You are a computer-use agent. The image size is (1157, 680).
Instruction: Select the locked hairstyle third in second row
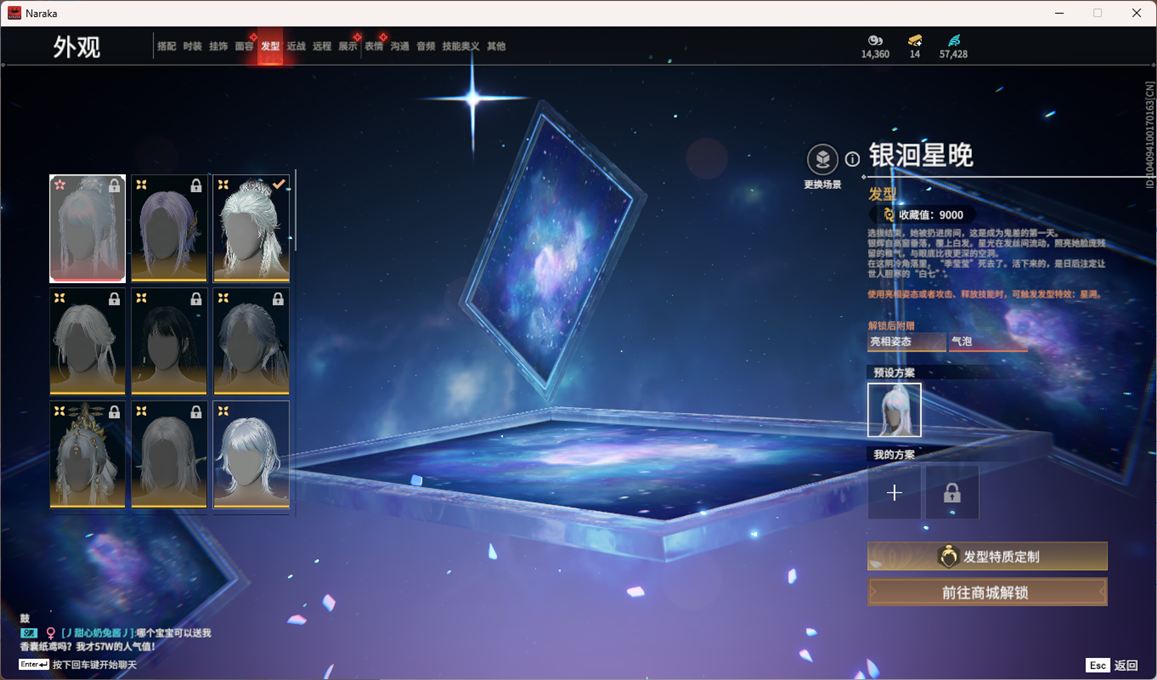coord(251,341)
